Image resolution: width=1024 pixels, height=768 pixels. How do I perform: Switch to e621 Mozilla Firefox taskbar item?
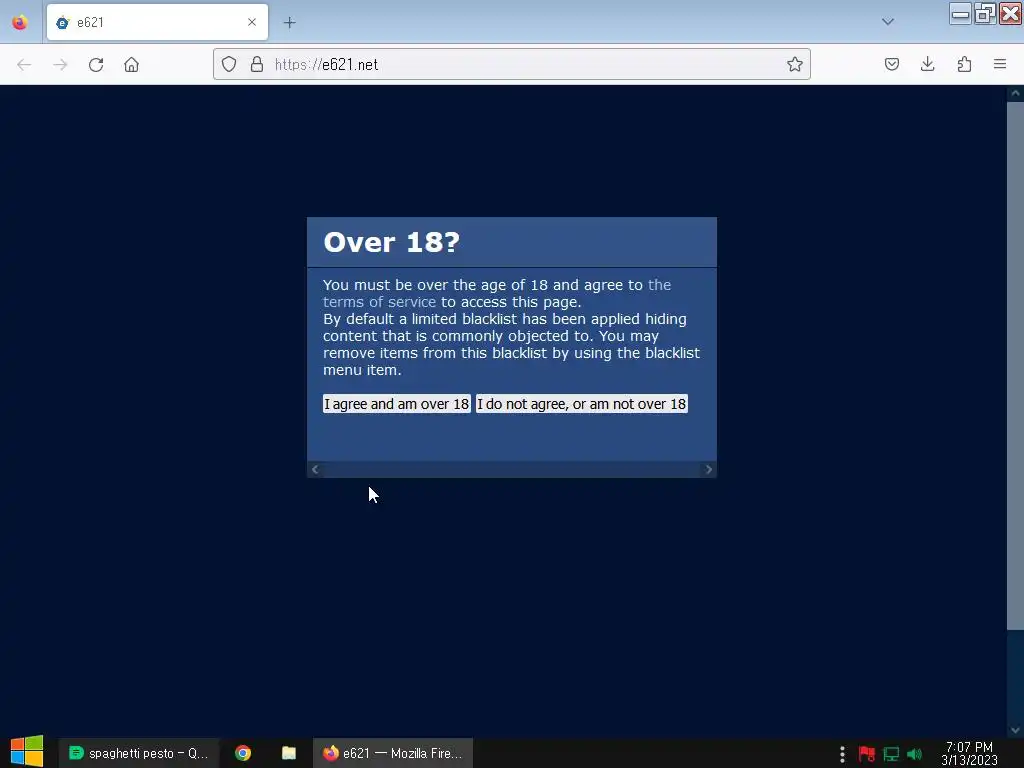392,753
